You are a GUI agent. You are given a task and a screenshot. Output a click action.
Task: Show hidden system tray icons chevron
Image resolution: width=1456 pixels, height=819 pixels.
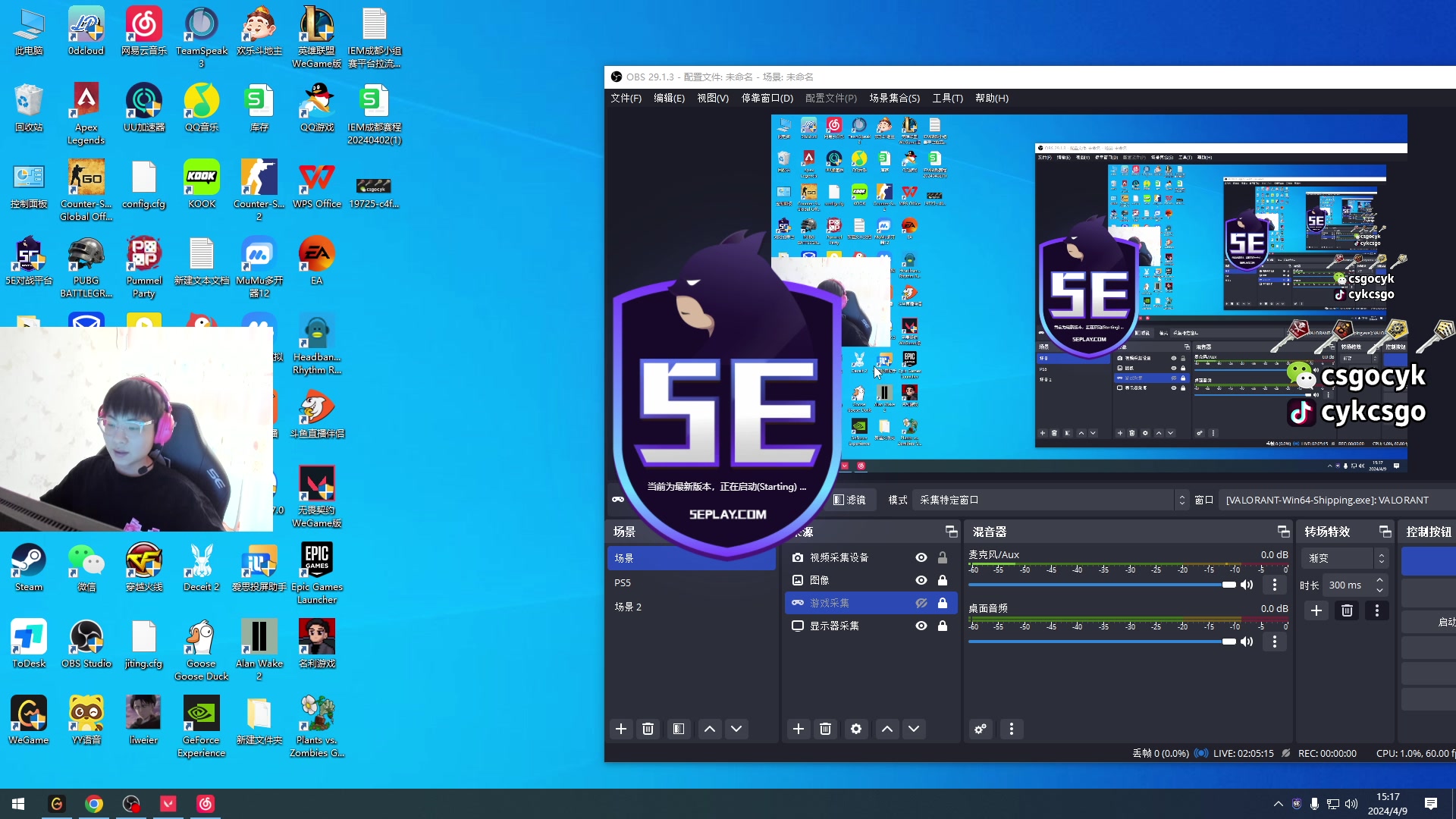(1279, 804)
